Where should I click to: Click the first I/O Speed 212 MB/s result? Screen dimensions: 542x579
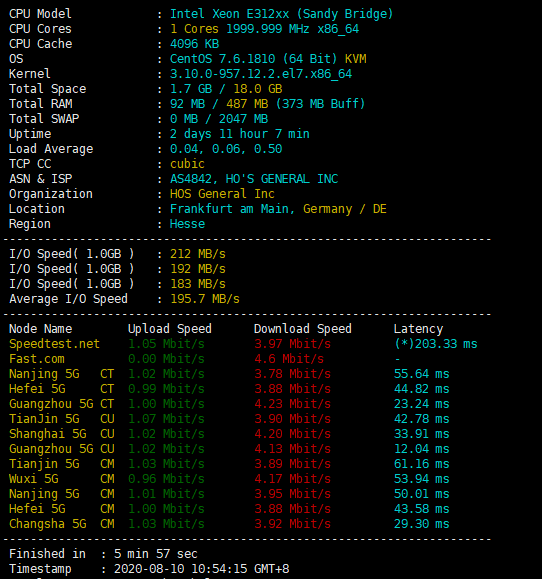(x=198, y=254)
